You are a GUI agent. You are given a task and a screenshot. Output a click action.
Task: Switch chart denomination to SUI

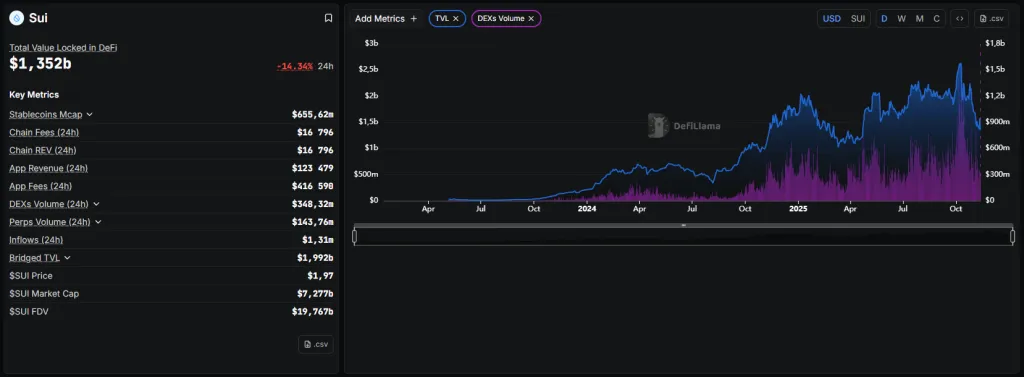[857, 19]
